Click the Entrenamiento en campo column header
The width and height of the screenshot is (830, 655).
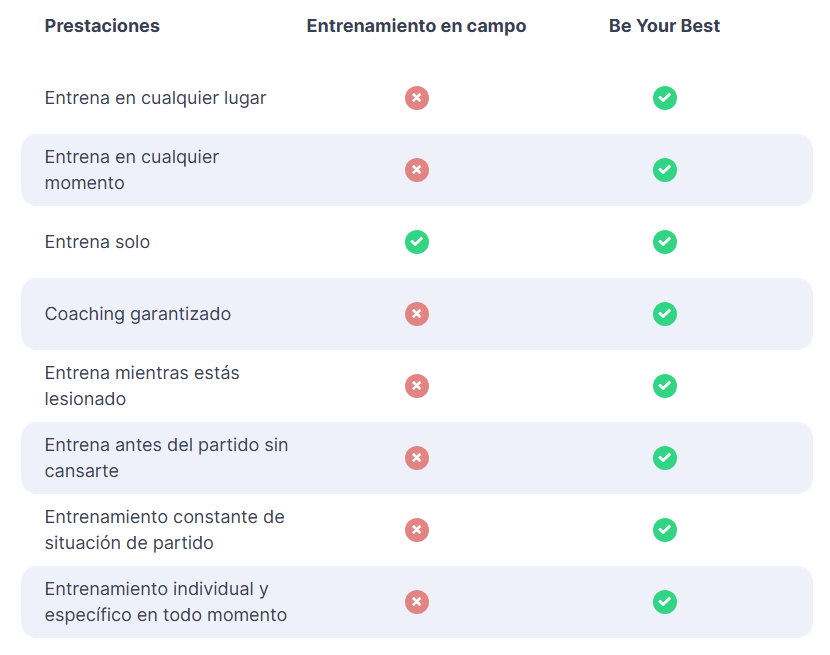pos(417,26)
